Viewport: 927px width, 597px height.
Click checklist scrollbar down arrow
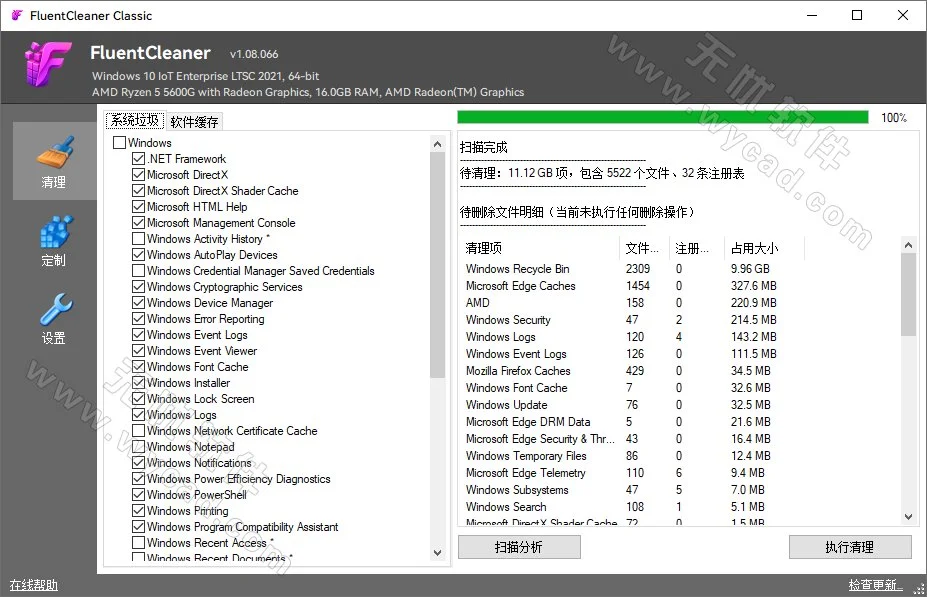click(437, 553)
